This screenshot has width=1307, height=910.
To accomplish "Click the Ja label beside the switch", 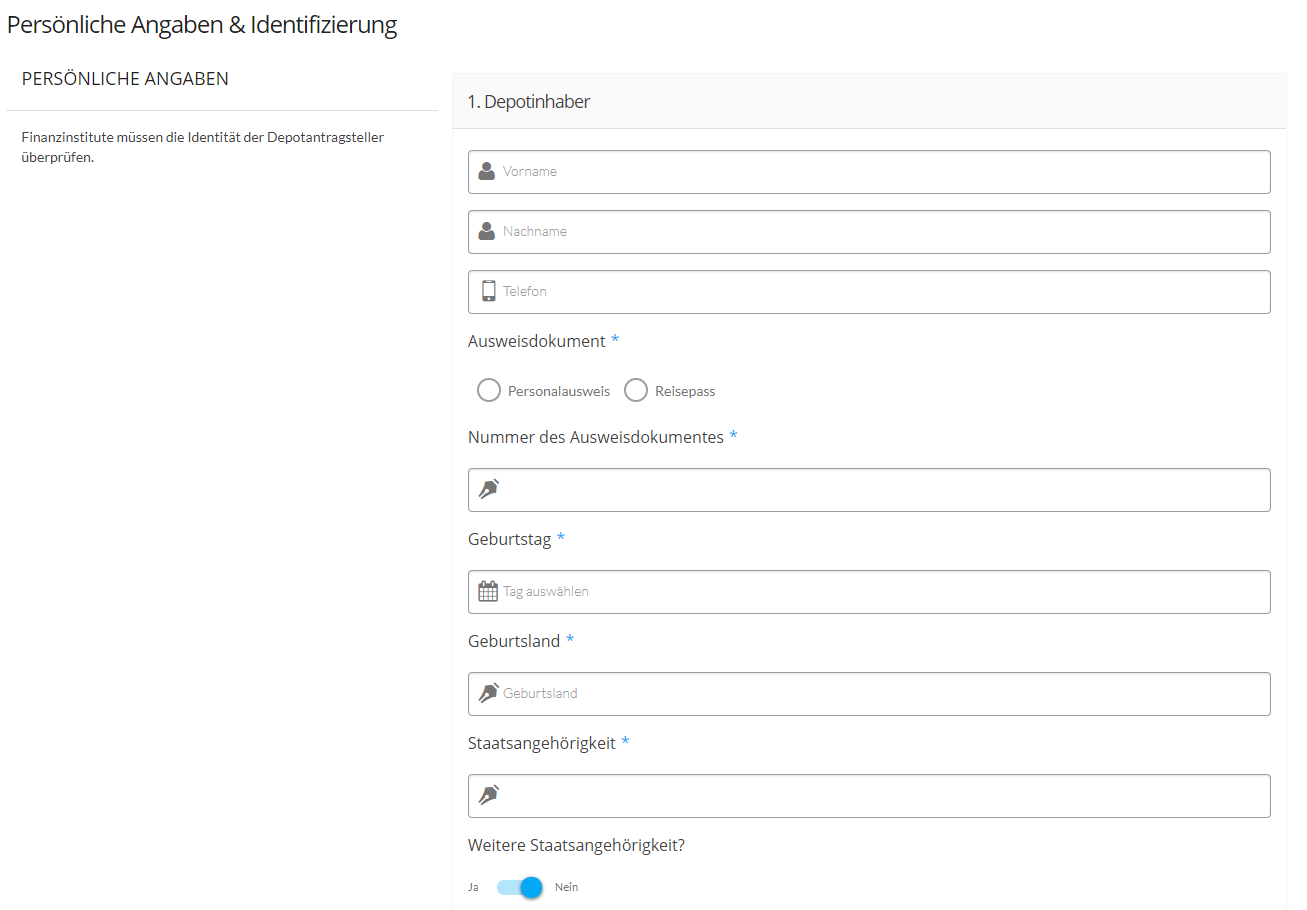I will (473, 887).
